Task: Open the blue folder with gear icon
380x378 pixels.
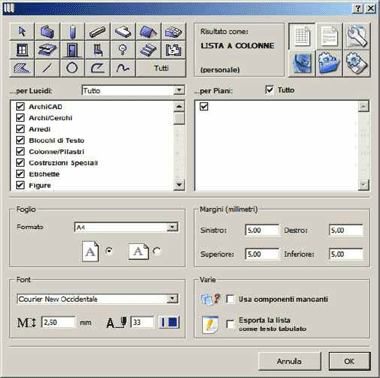Action: point(329,64)
